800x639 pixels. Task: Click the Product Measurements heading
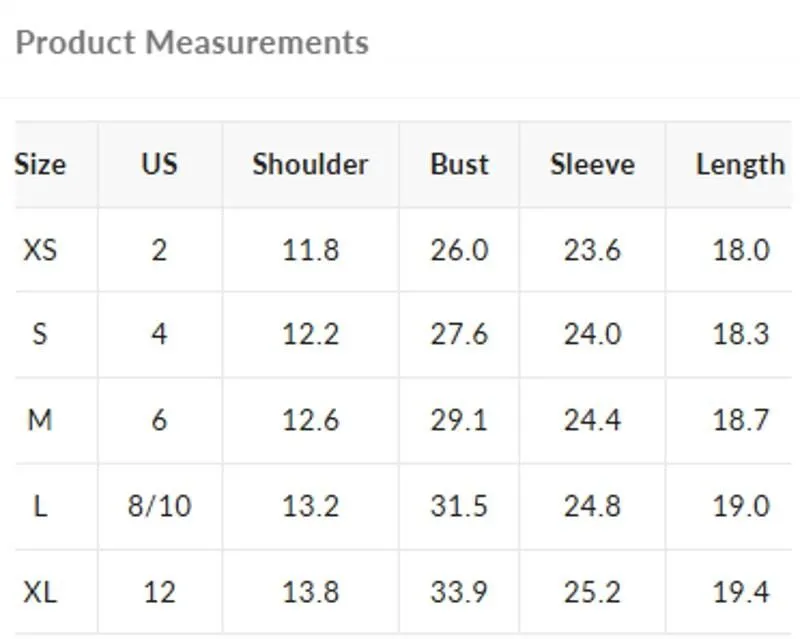click(x=192, y=42)
